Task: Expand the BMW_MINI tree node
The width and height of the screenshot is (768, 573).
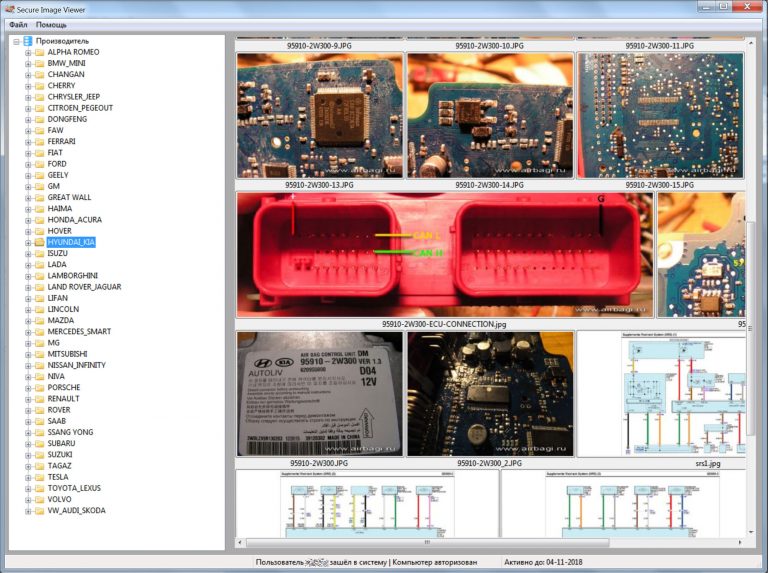Action: pos(28,63)
